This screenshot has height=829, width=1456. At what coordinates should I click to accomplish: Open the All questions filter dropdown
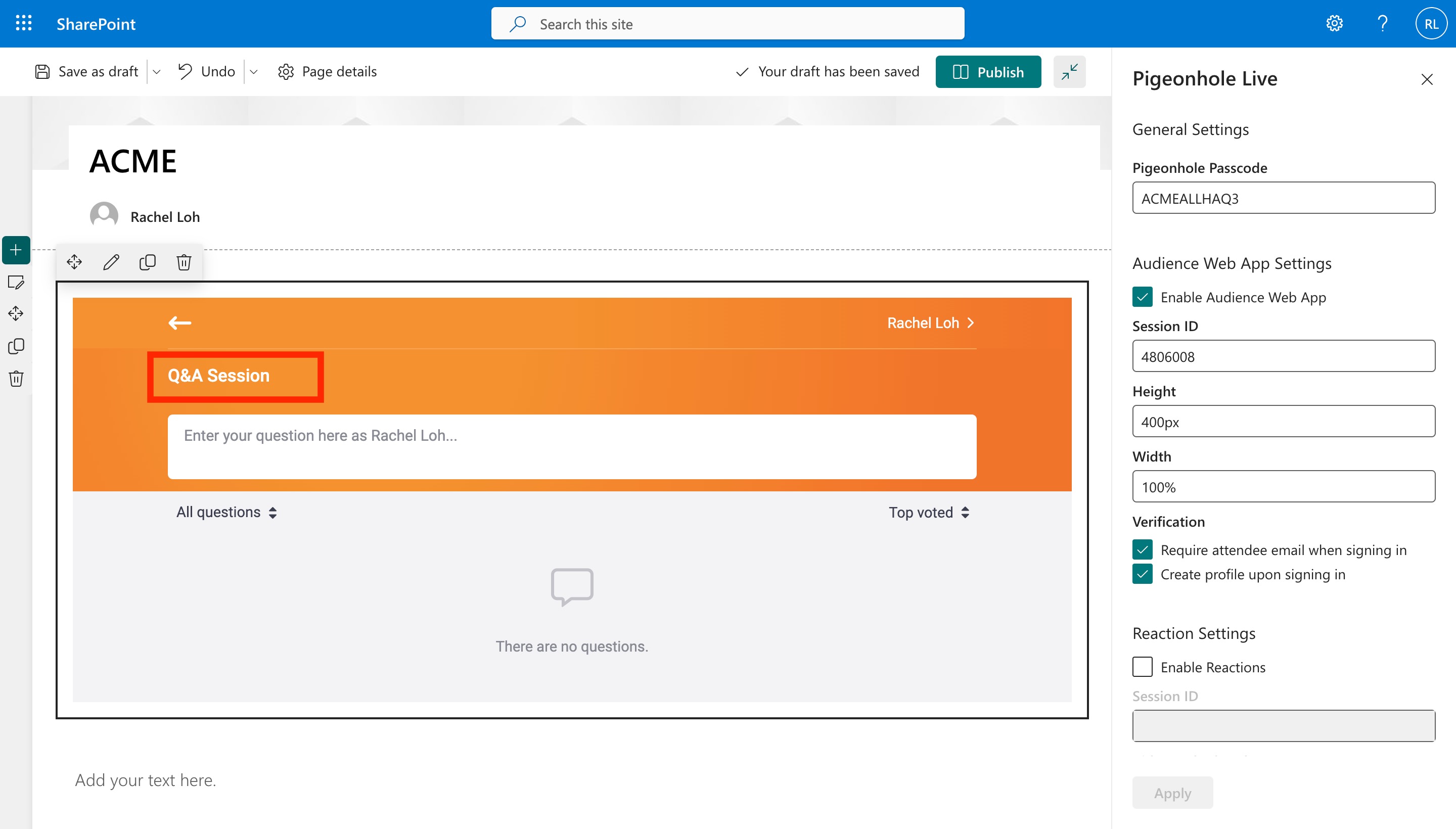point(226,512)
